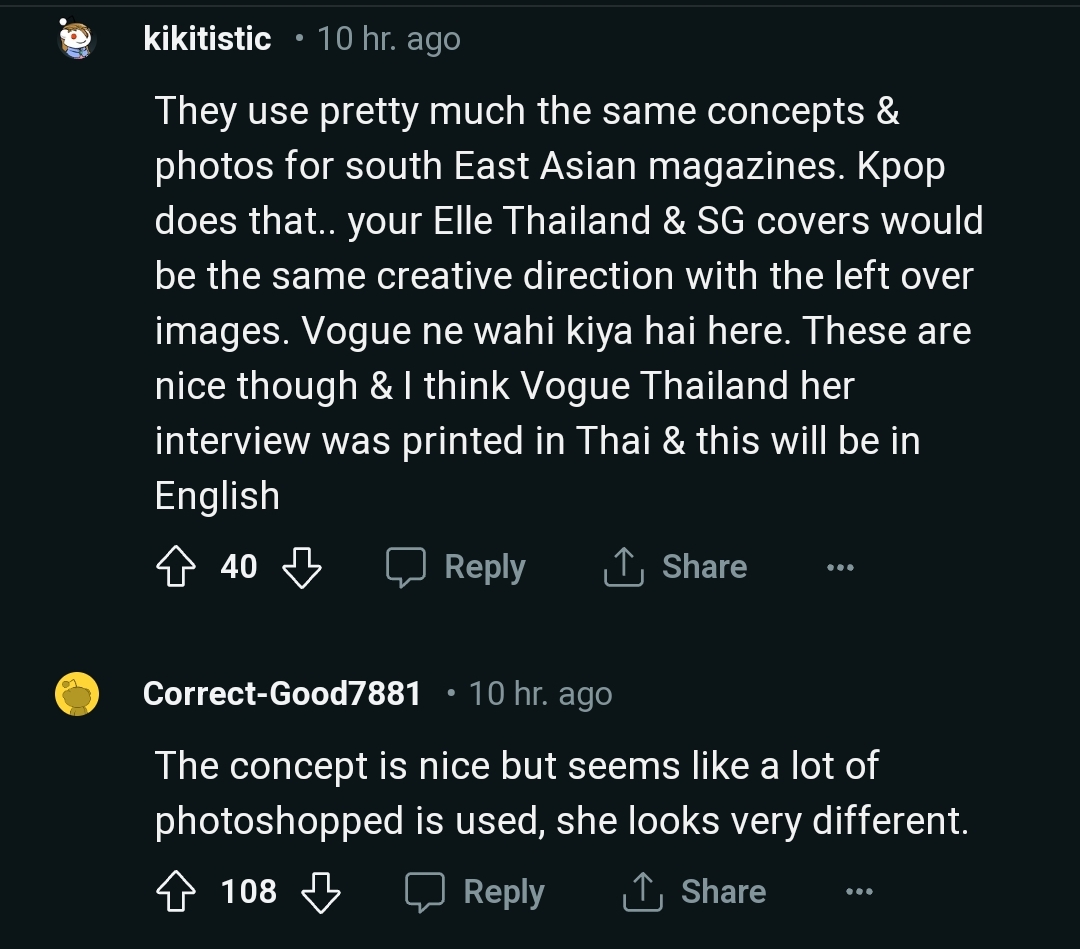
Task: Click the 40 vote count
Action: pyautogui.click(x=239, y=567)
